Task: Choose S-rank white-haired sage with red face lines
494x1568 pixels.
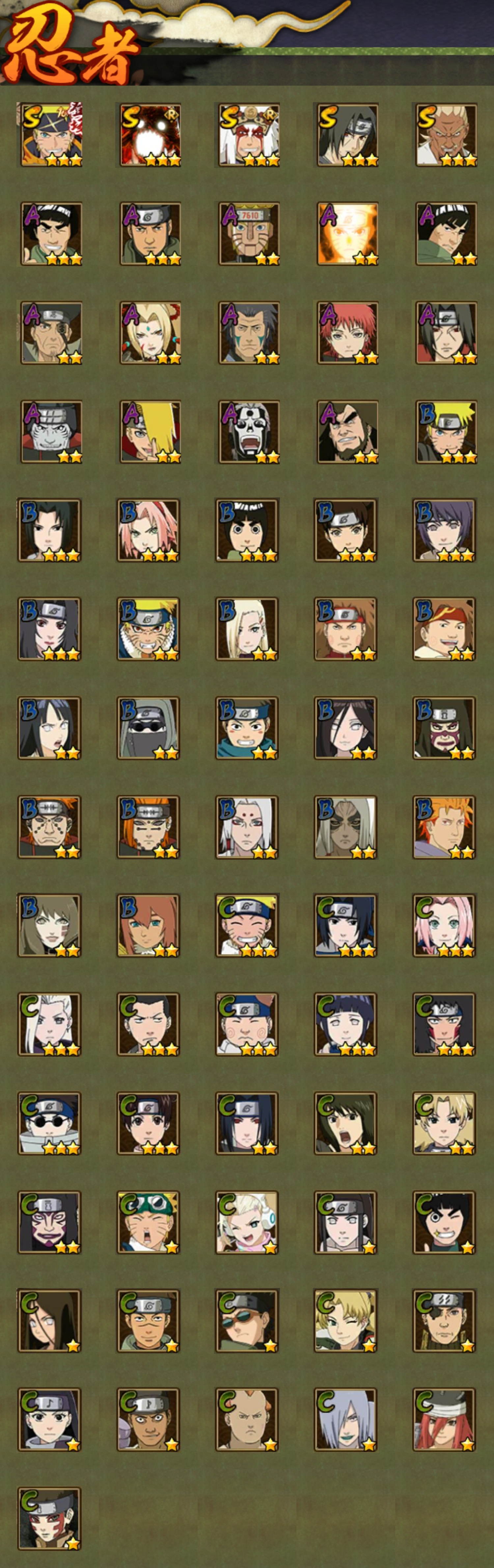Action: point(248,134)
